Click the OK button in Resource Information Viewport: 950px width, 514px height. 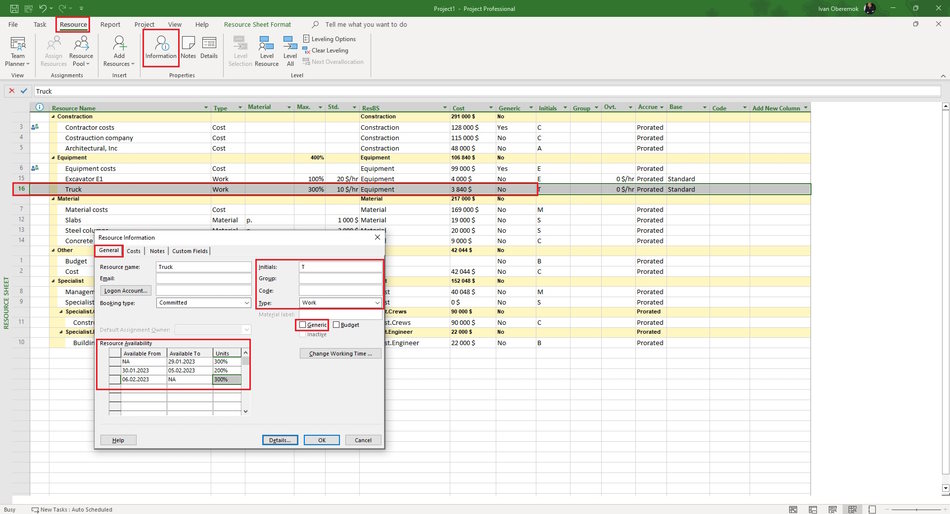point(322,440)
